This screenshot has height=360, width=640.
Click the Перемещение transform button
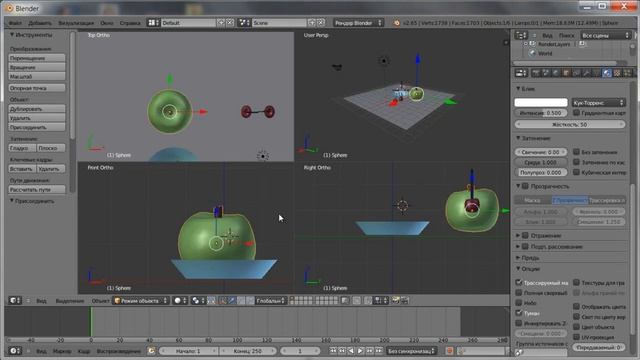(37, 58)
